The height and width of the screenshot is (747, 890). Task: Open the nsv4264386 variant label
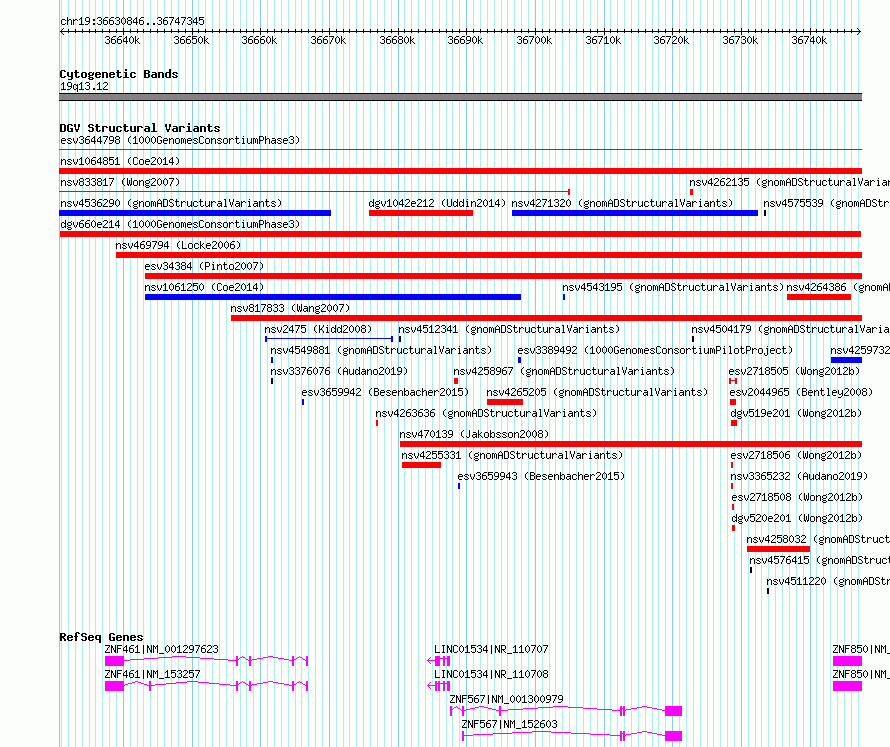click(838, 287)
